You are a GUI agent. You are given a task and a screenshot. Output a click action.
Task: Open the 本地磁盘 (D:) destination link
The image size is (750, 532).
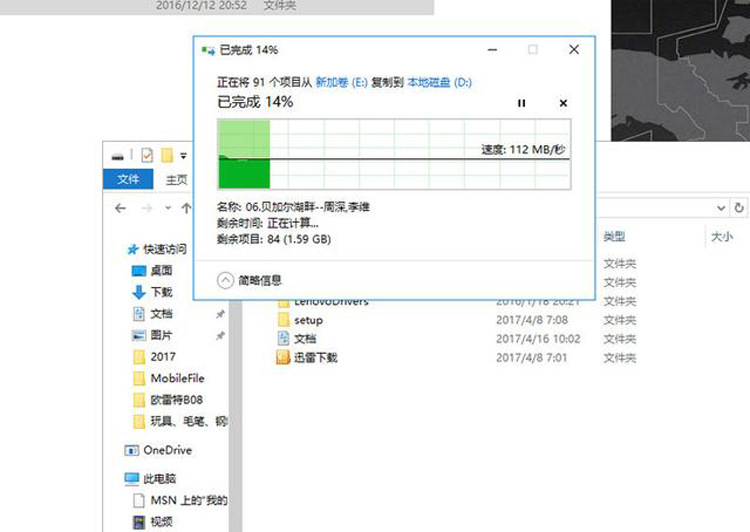439,80
